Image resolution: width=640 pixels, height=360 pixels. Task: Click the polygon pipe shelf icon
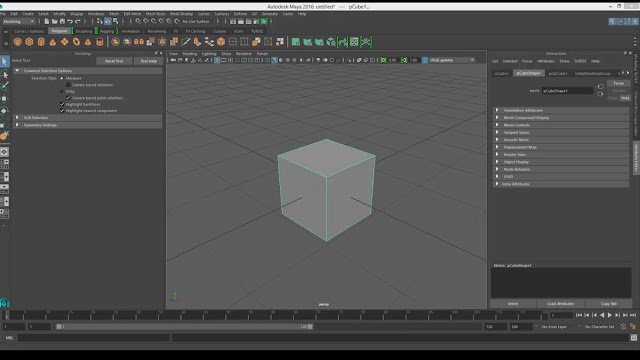[x=100, y=42]
